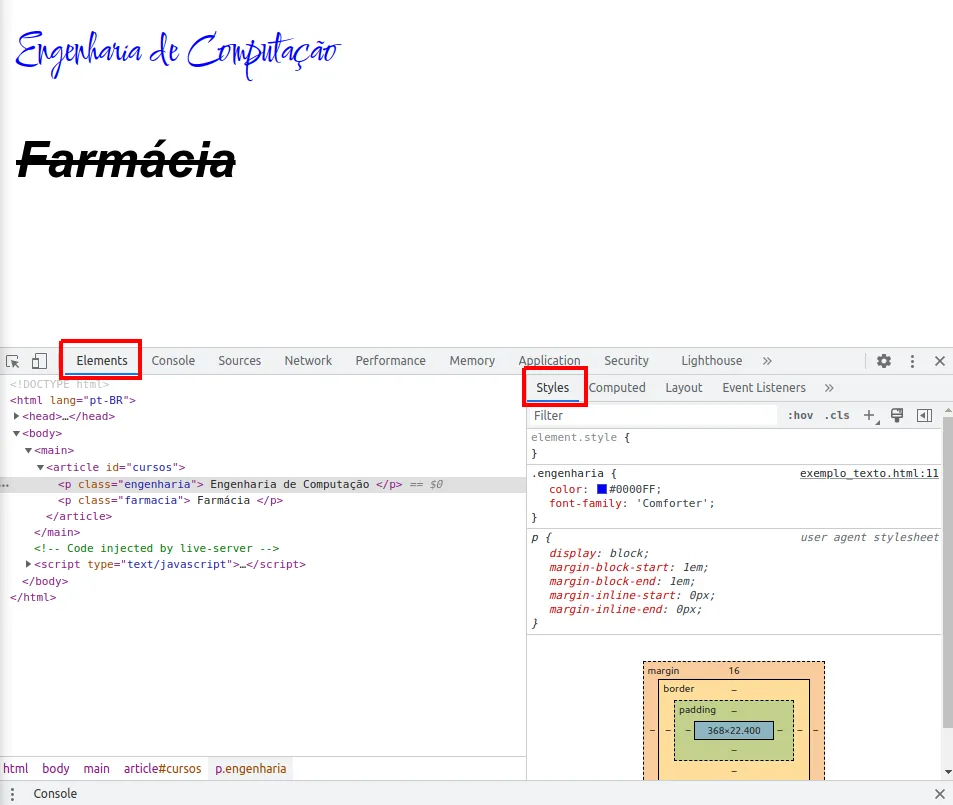The height and width of the screenshot is (805, 953).
Task: Click the new style rule plus icon
Action: click(870, 415)
